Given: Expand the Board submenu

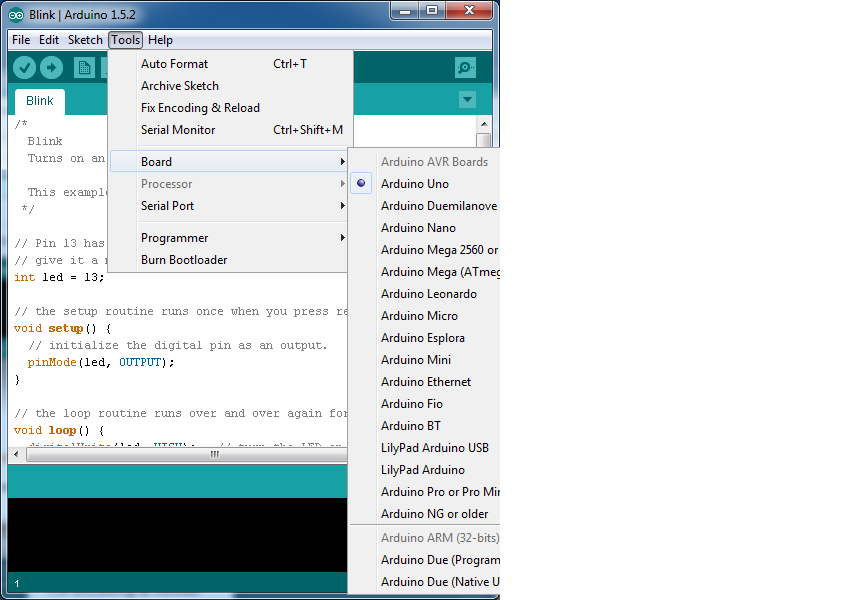Looking at the screenshot, I should point(229,161).
